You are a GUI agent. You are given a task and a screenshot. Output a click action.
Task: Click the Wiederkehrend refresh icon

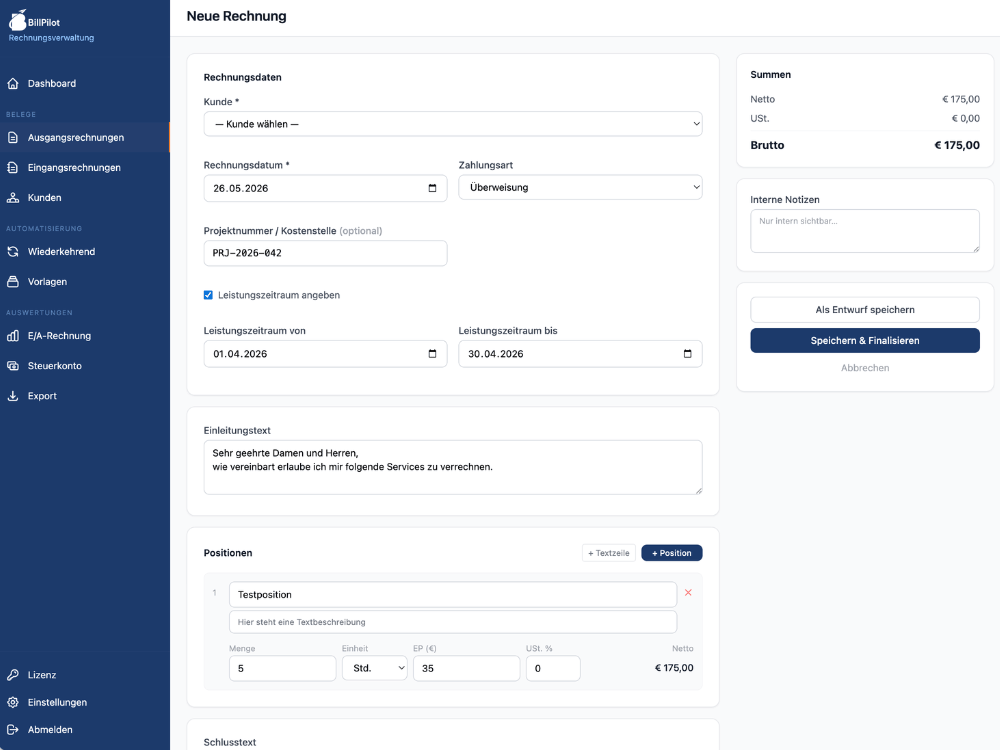[13, 252]
